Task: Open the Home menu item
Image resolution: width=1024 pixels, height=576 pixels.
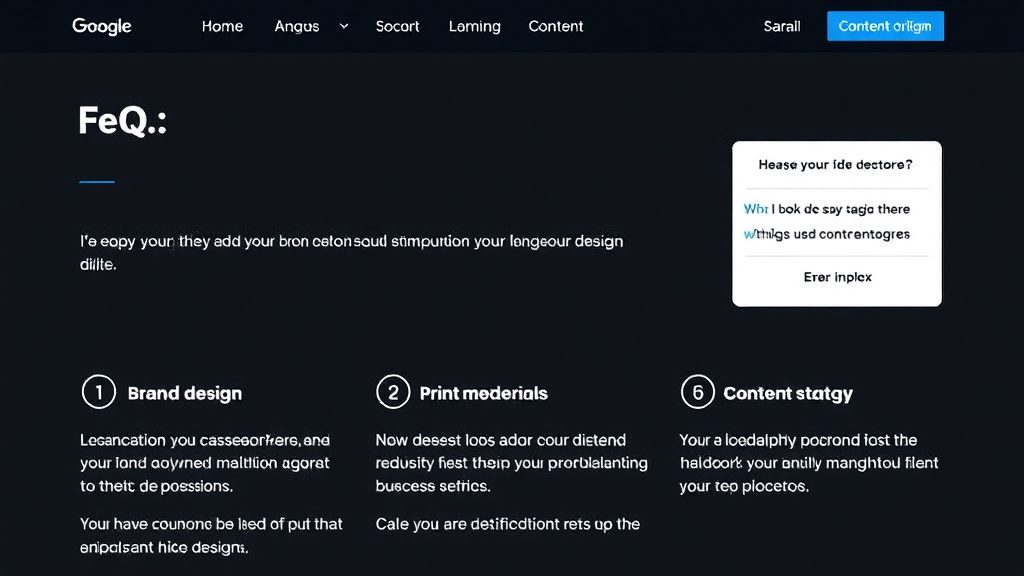Action: pyautogui.click(x=222, y=26)
